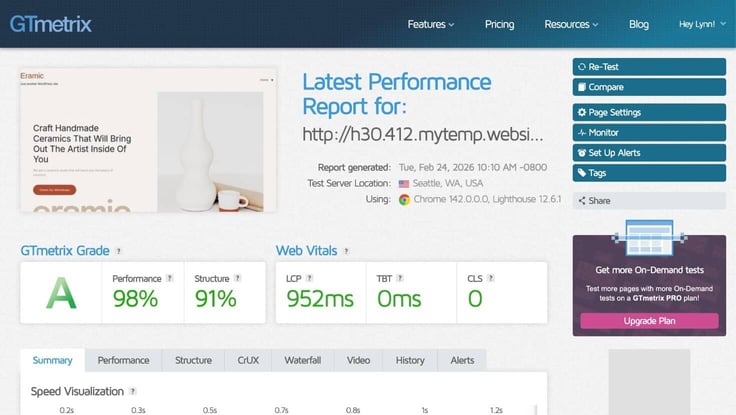This screenshot has height=415, width=736.
Task: Click the Web Vitals heading
Action: (x=307, y=251)
